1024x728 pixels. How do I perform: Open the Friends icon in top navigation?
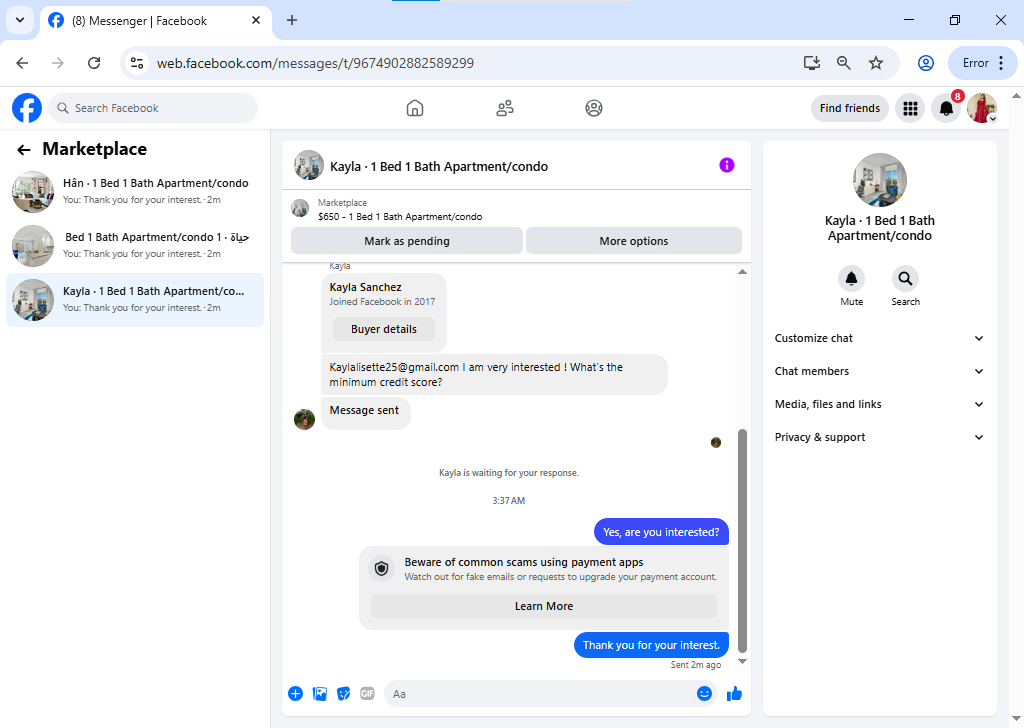(x=505, y=108)
